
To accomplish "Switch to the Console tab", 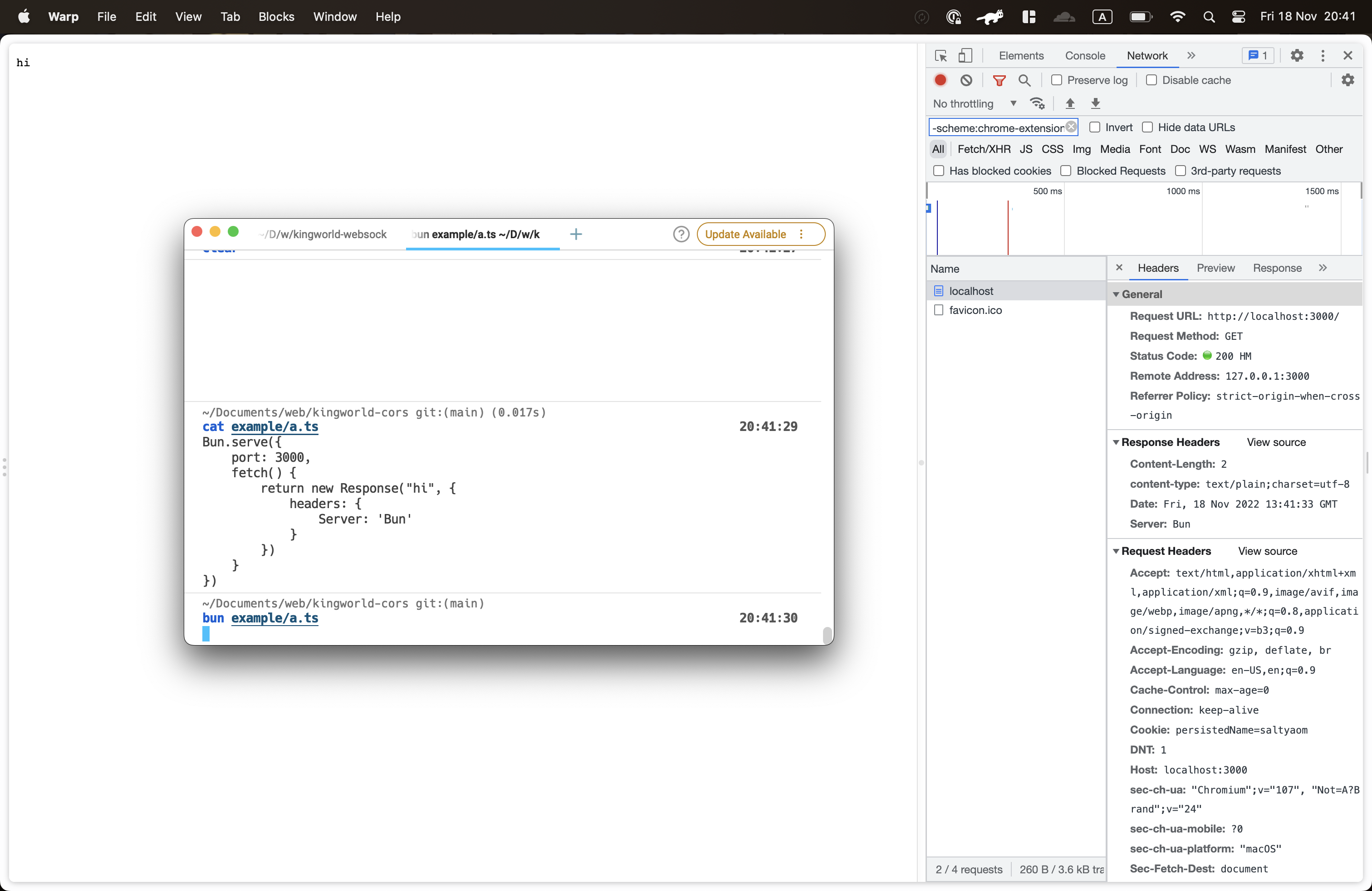I will click(1085, 55).
